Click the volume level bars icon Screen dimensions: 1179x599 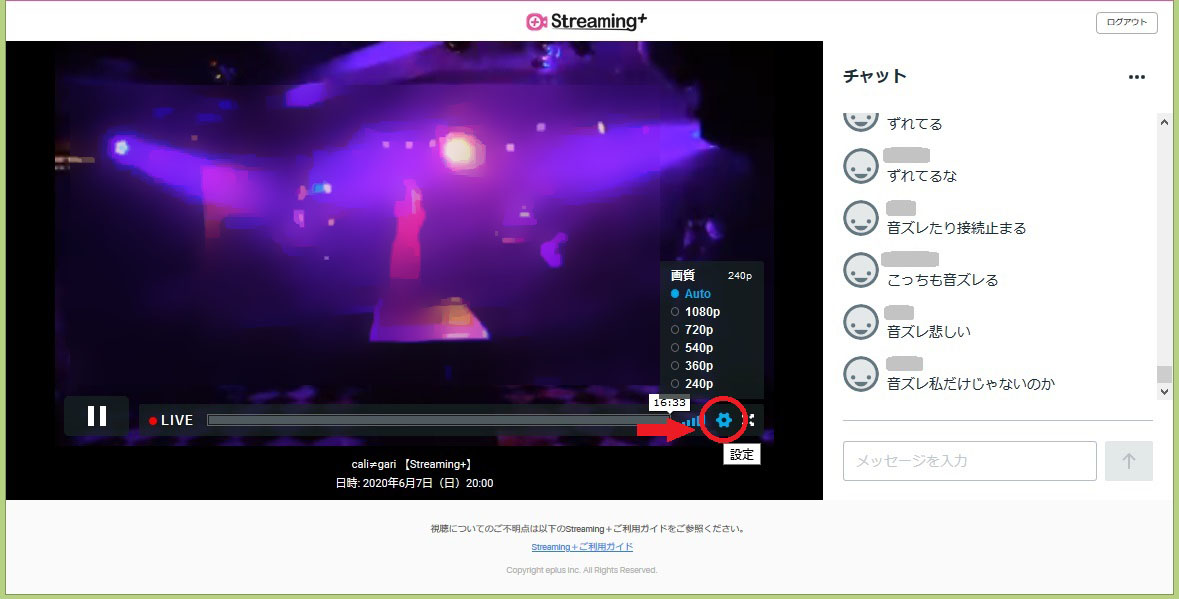[x=692, y=421]
